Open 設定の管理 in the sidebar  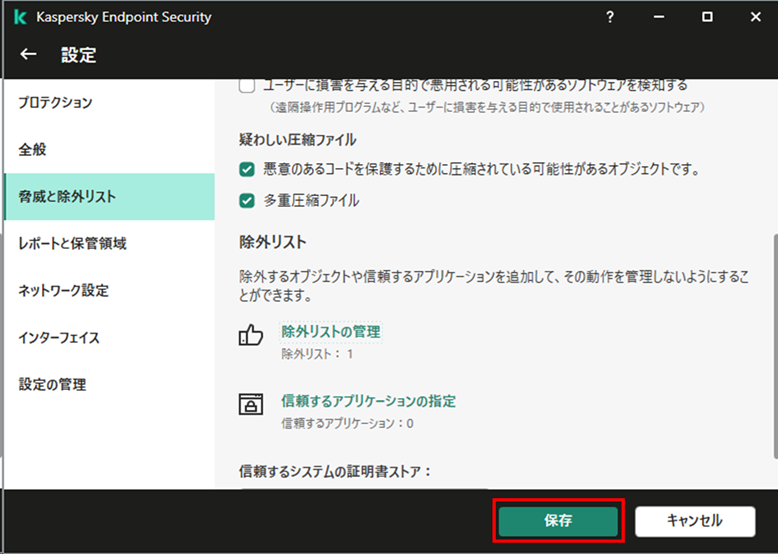[109, 384]
